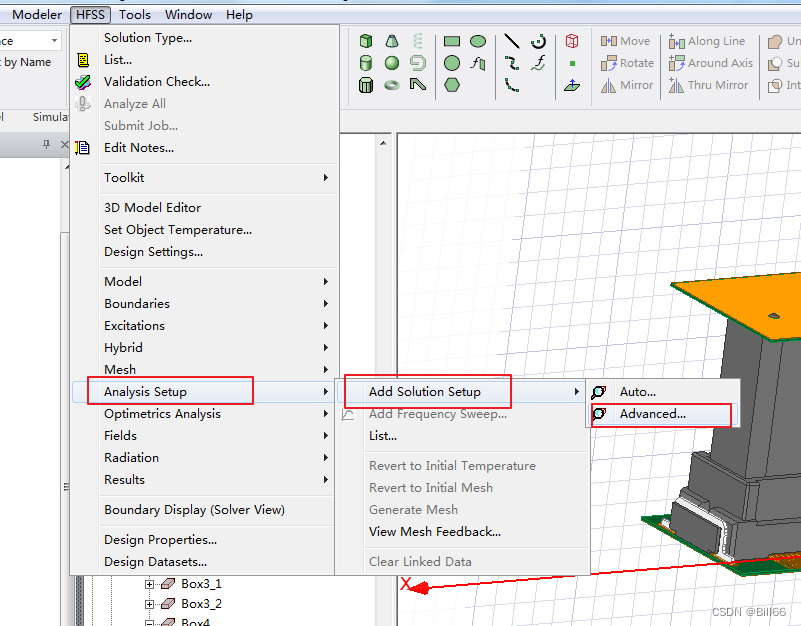This screenshot has height=626, width=801.
Task: Click the Move tool in toolbar
Action: click(x=625, y=41)
